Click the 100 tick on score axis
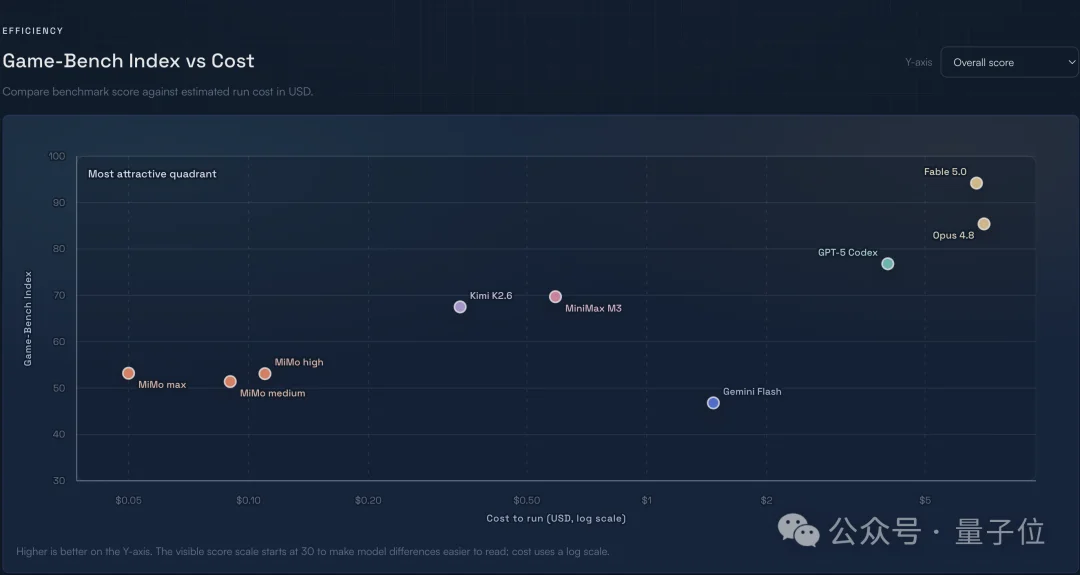The height and width of the screenshot is (575, 1080). (56, 156)
